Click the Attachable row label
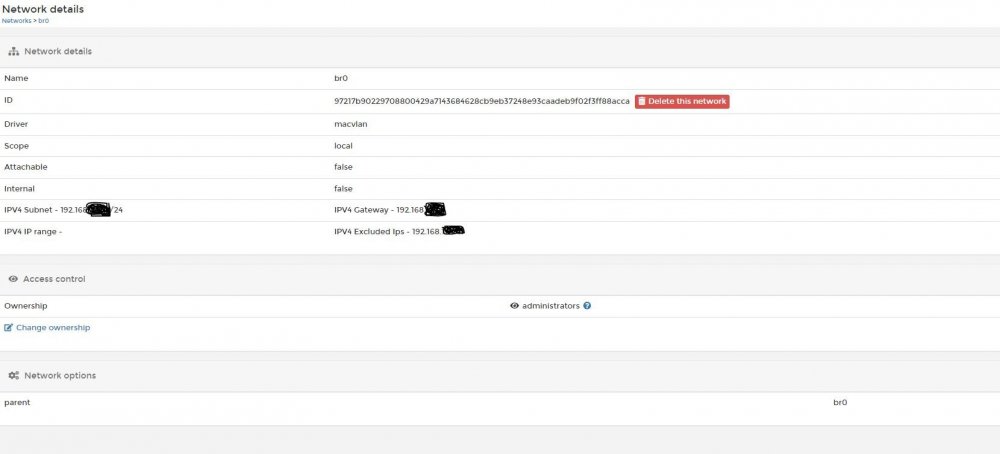1000x454 pixels. [x=26, y=167]
